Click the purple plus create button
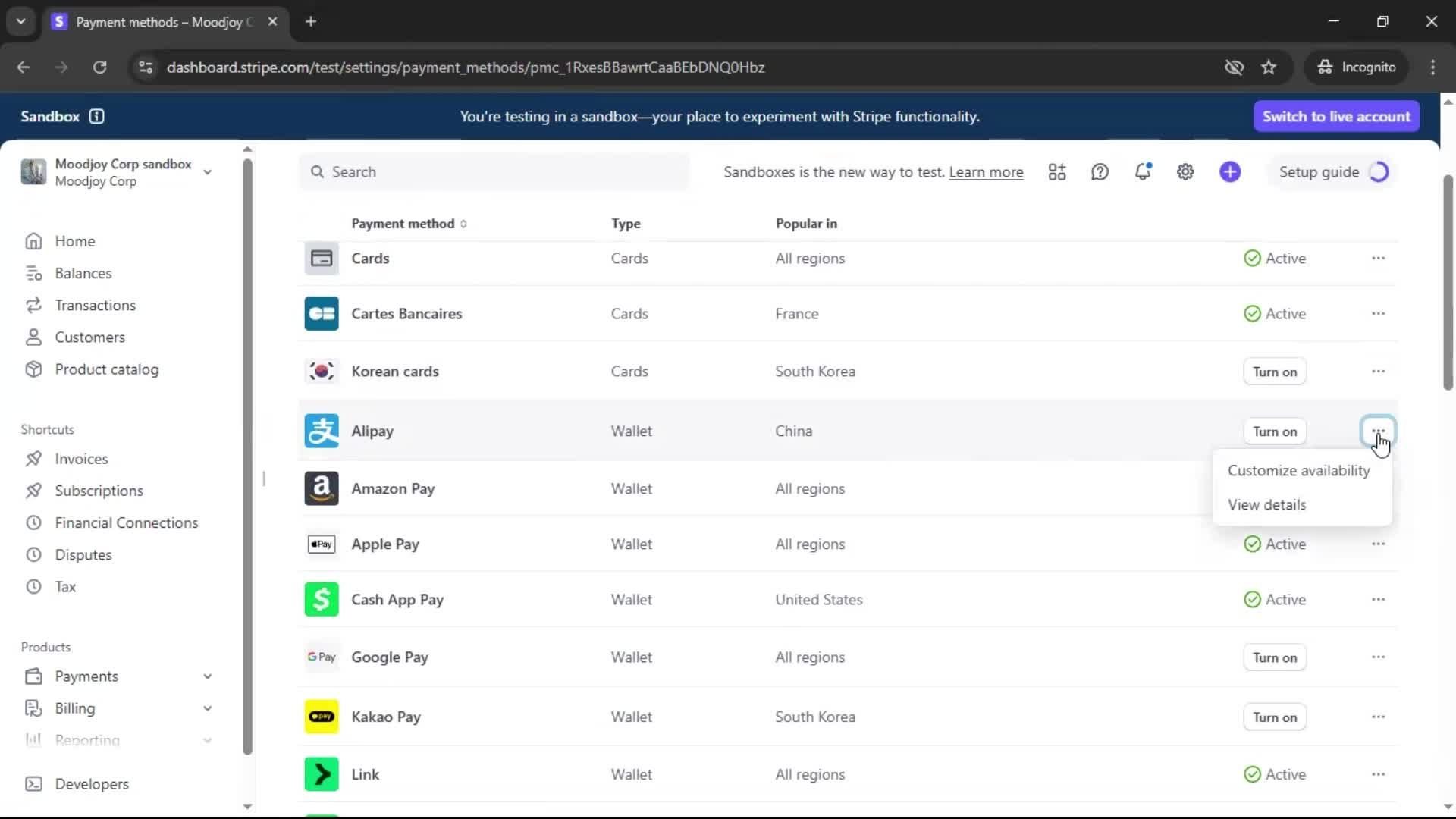 (x=1230, y=172)
